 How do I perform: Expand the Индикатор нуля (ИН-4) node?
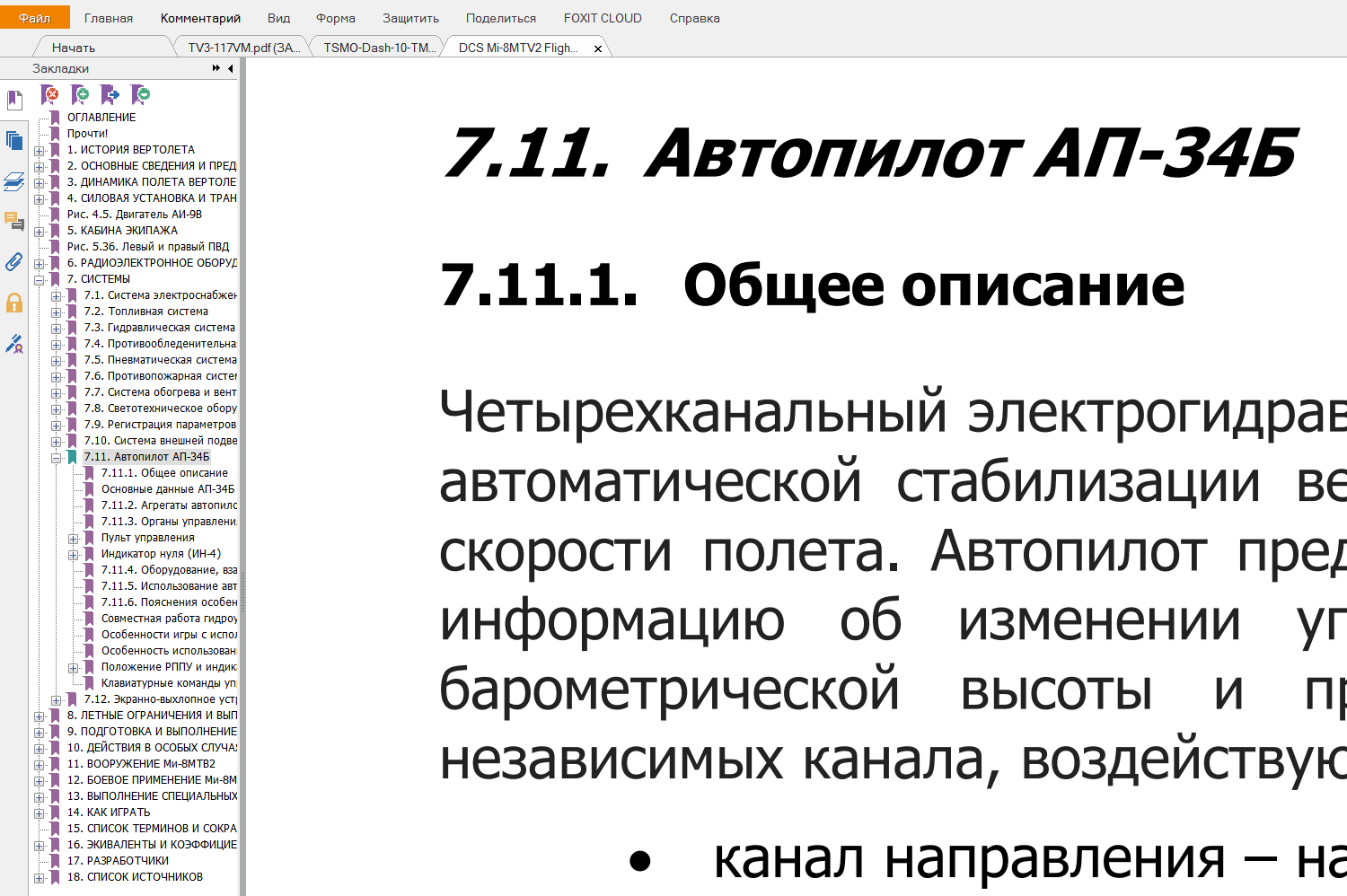point(74,555)
